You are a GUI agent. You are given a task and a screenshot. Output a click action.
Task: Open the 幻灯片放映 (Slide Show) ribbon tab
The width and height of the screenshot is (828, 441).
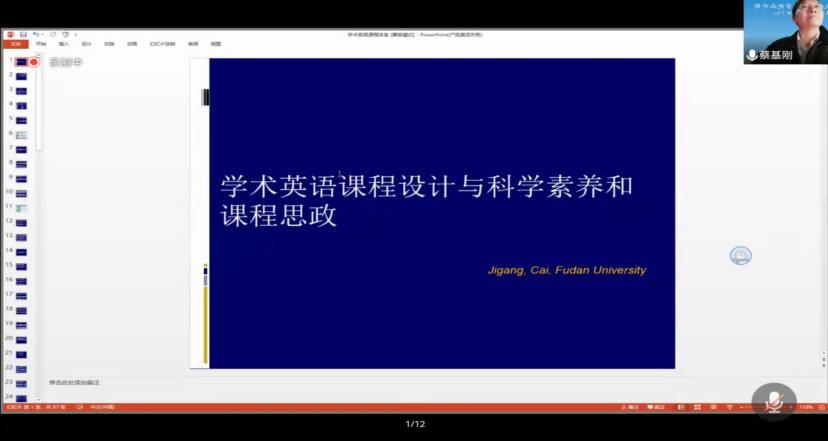point(162,44)
